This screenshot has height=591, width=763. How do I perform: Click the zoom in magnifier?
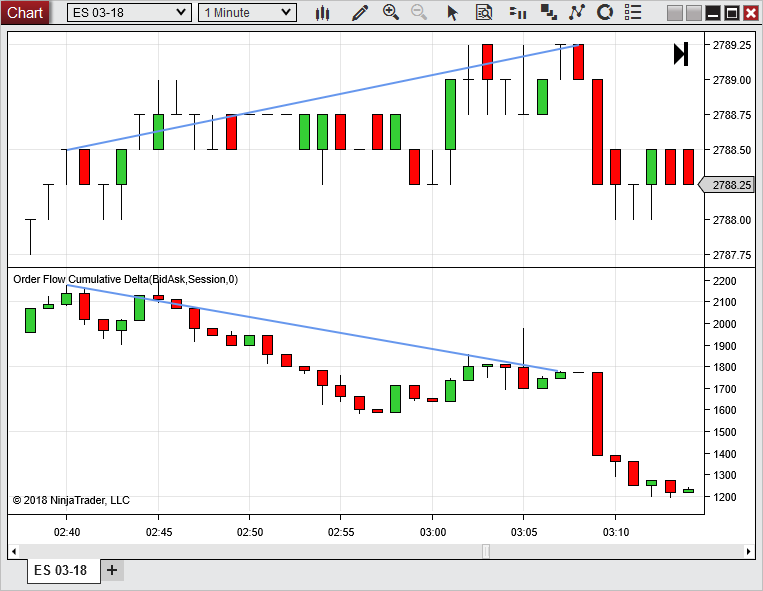pos(391,13)
